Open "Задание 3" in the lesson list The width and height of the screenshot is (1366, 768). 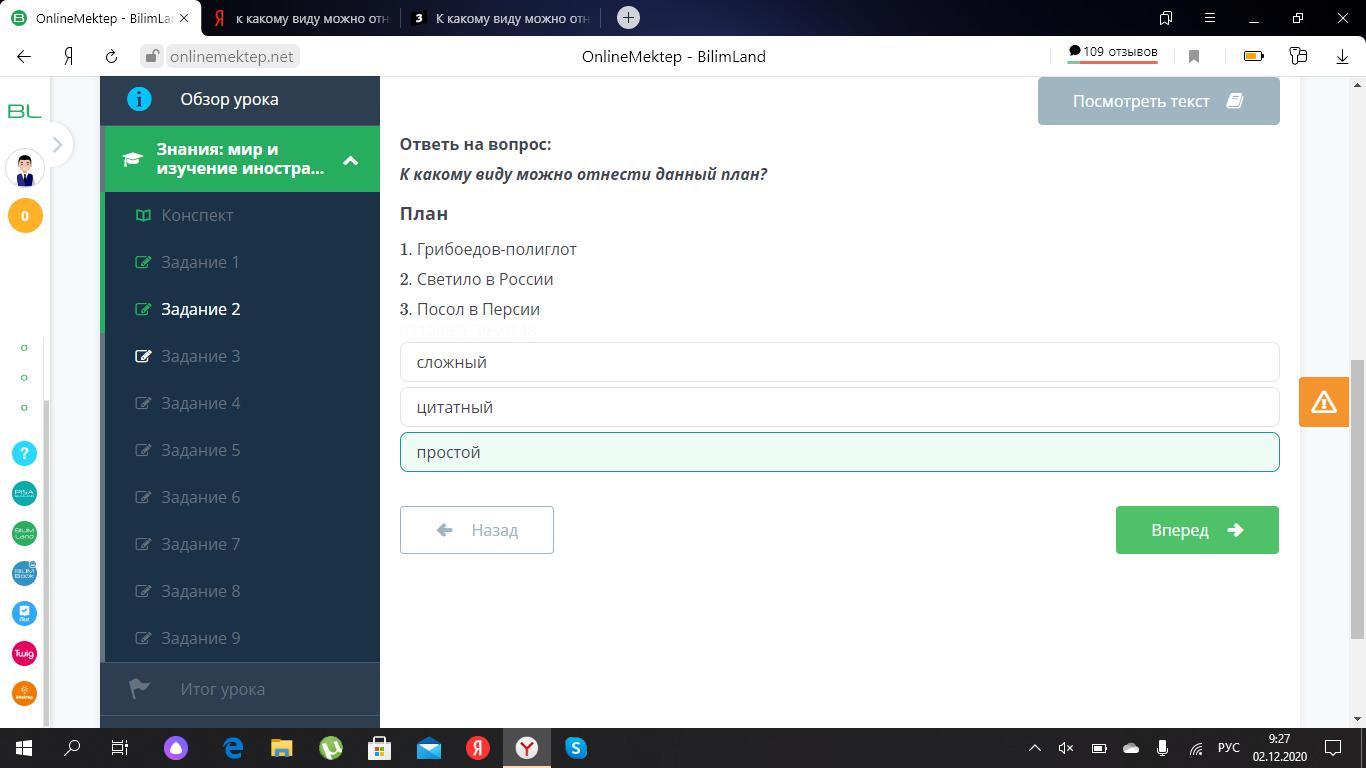point(200,356)
